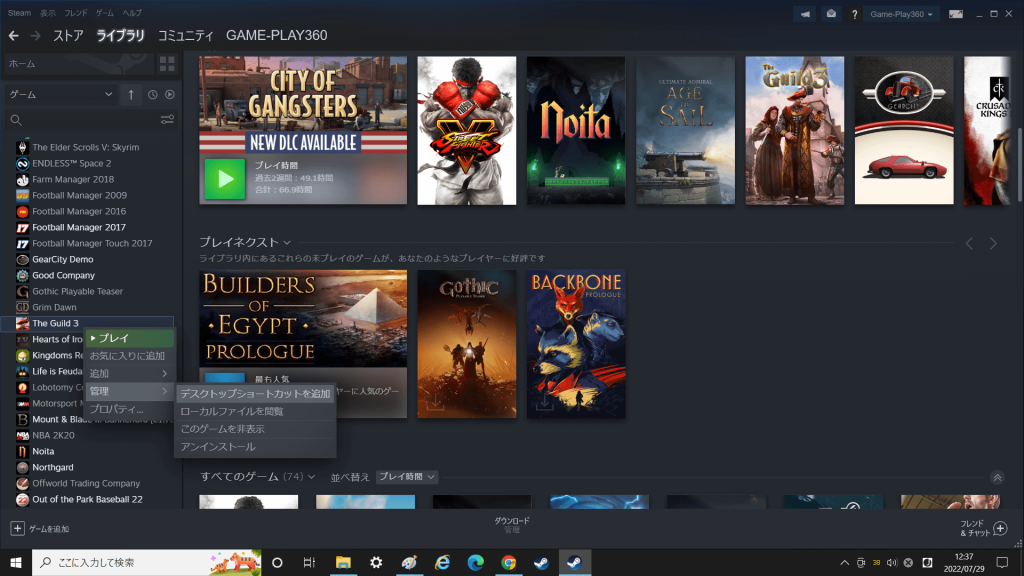Open the Noita game cover

coord(576,130)
